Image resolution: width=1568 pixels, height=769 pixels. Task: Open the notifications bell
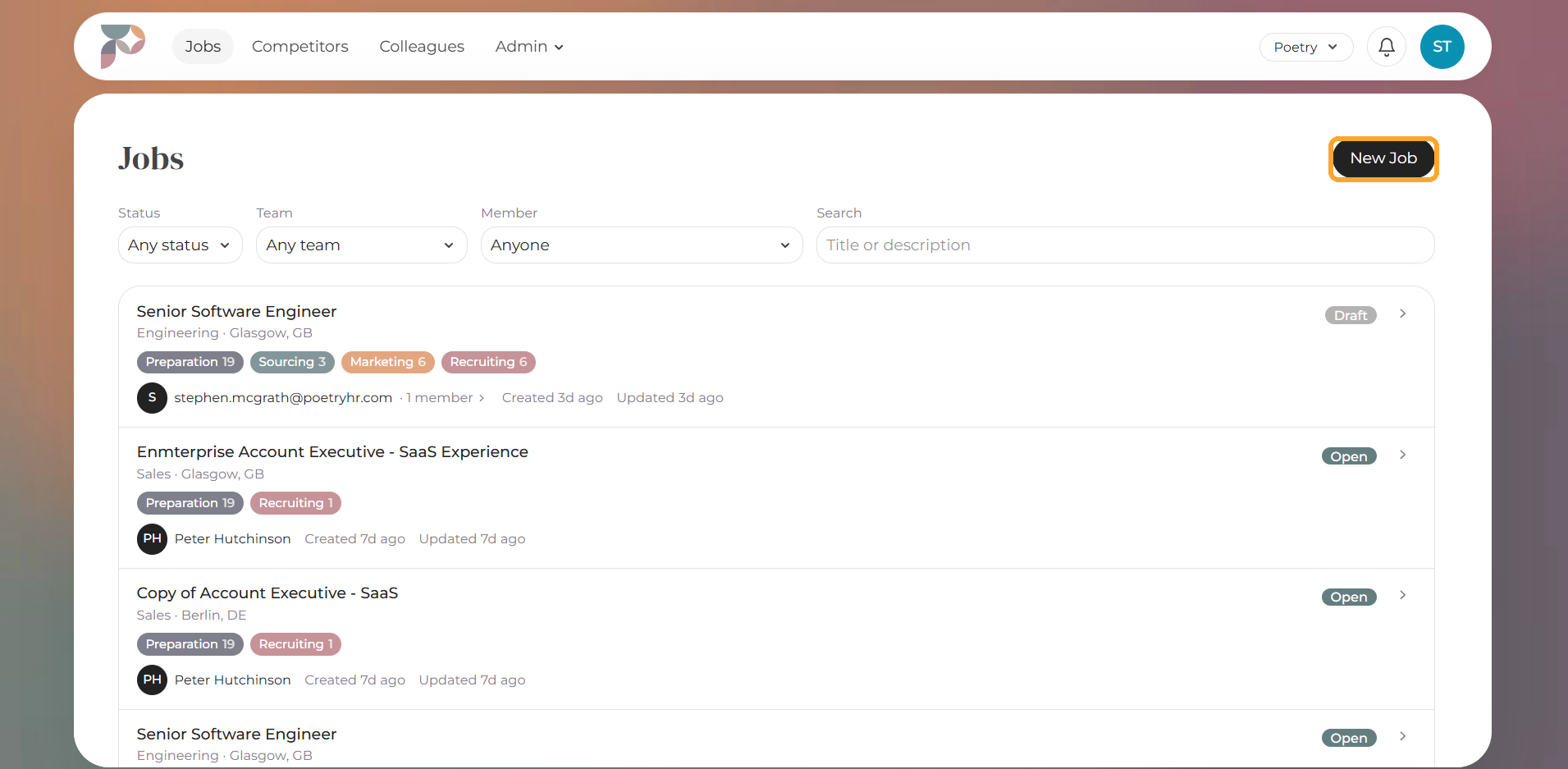coord(1386,47)
